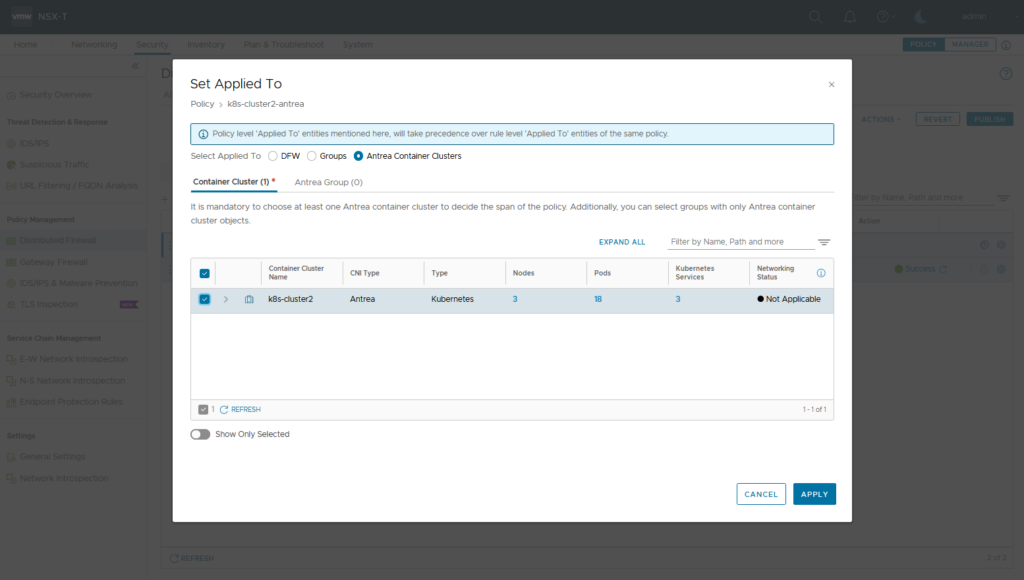
Task: Collapse the left sidebar with the double chevron
Action: (x=135, y=66)
